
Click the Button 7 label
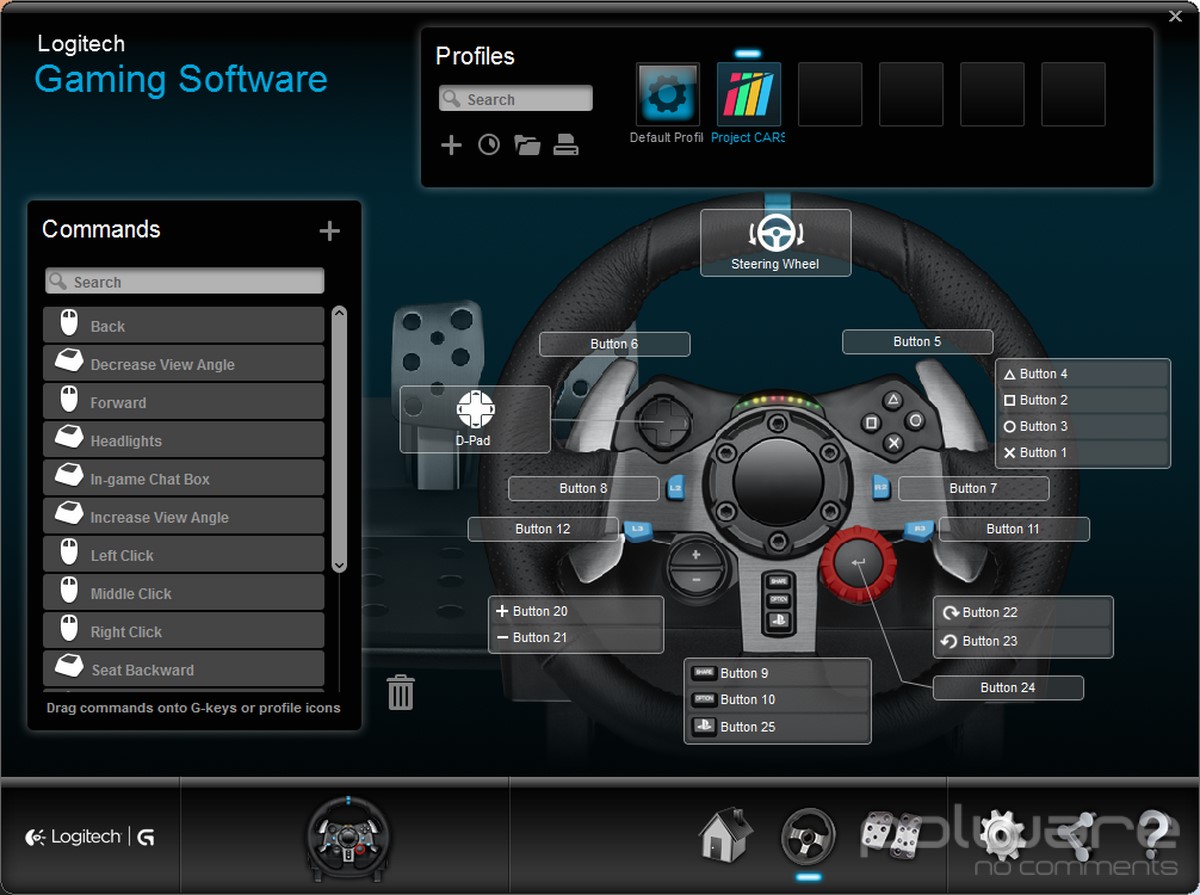(973, 488)
